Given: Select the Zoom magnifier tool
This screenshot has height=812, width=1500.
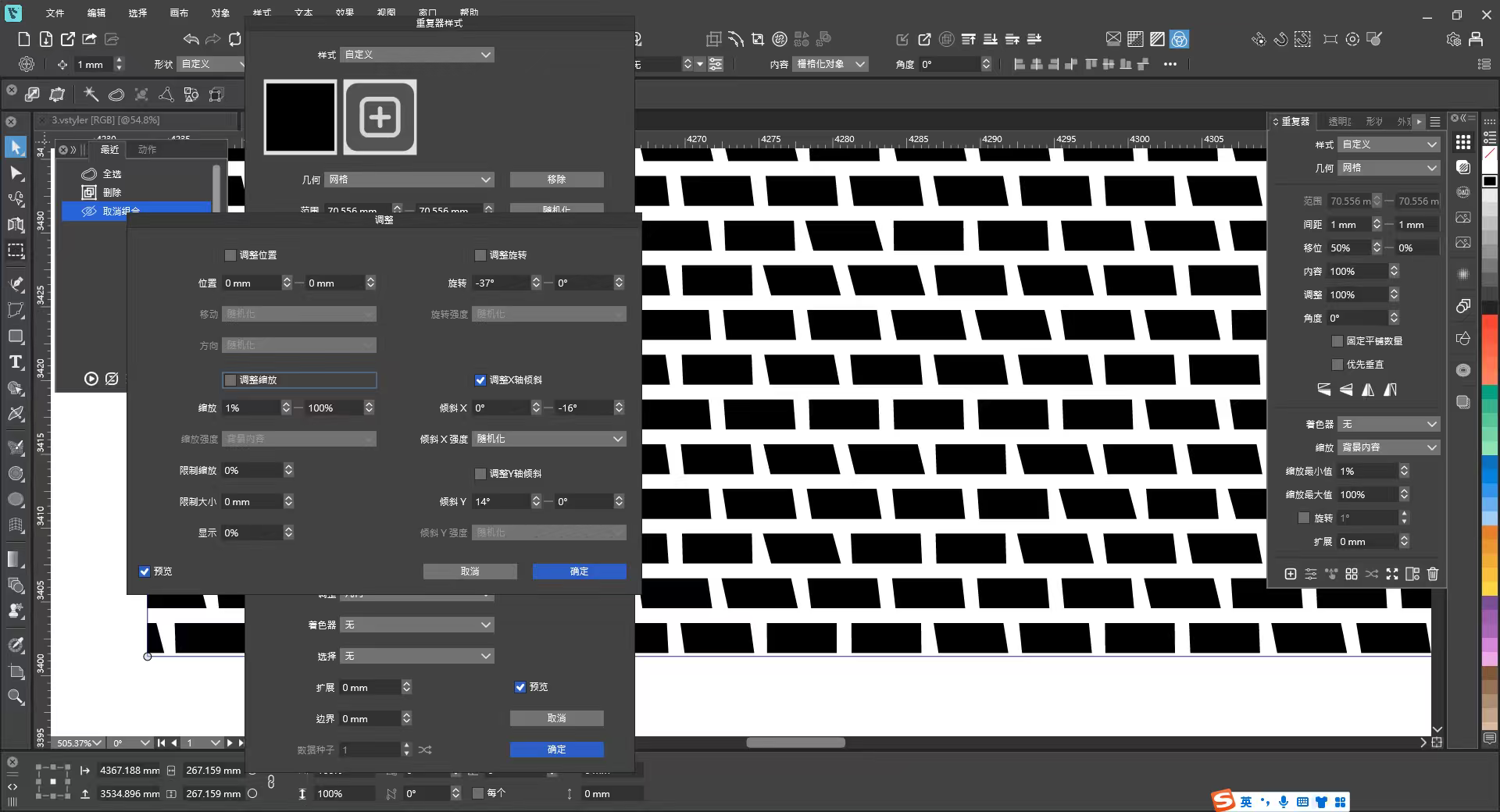Looking at the screenshot, I should (16, 696).
